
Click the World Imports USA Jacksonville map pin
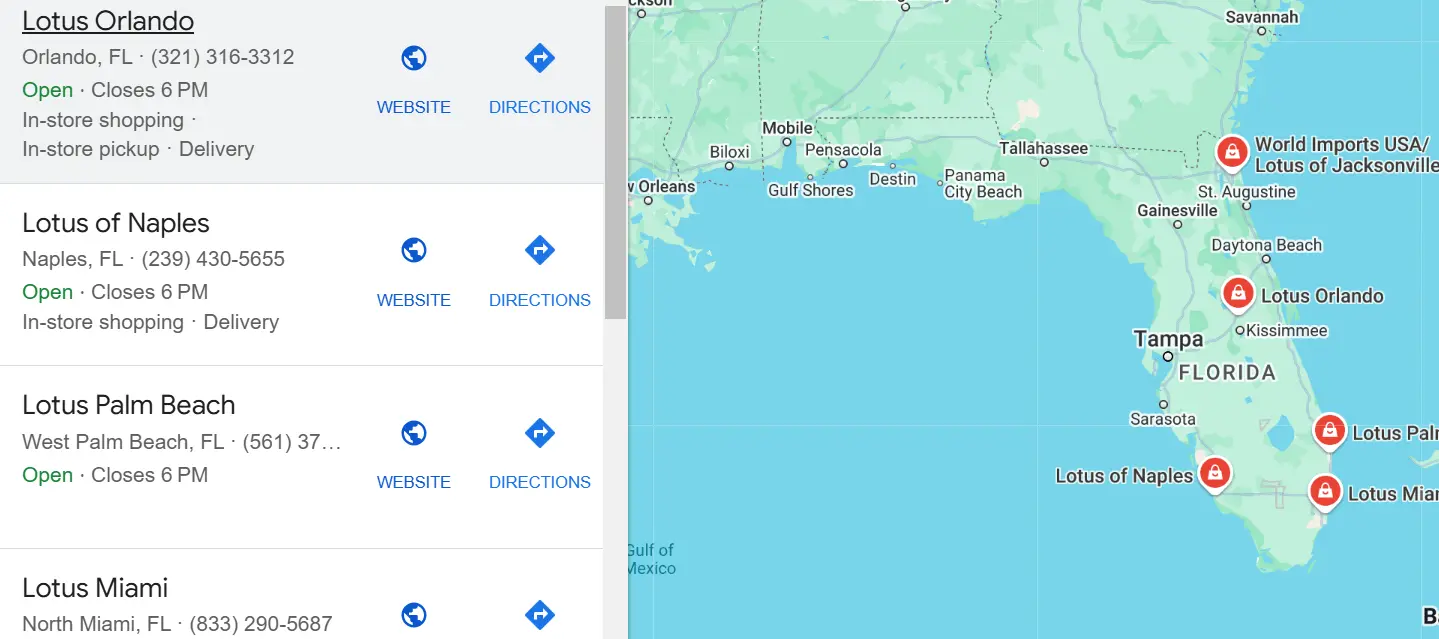(x=1232, y=152)
